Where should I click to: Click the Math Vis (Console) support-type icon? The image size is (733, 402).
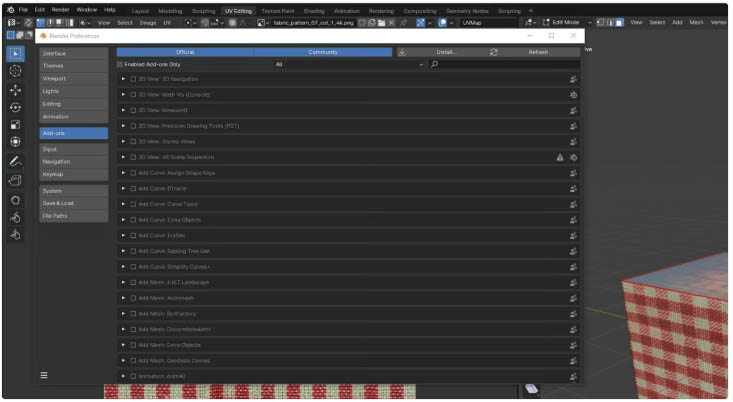[574, 94]
